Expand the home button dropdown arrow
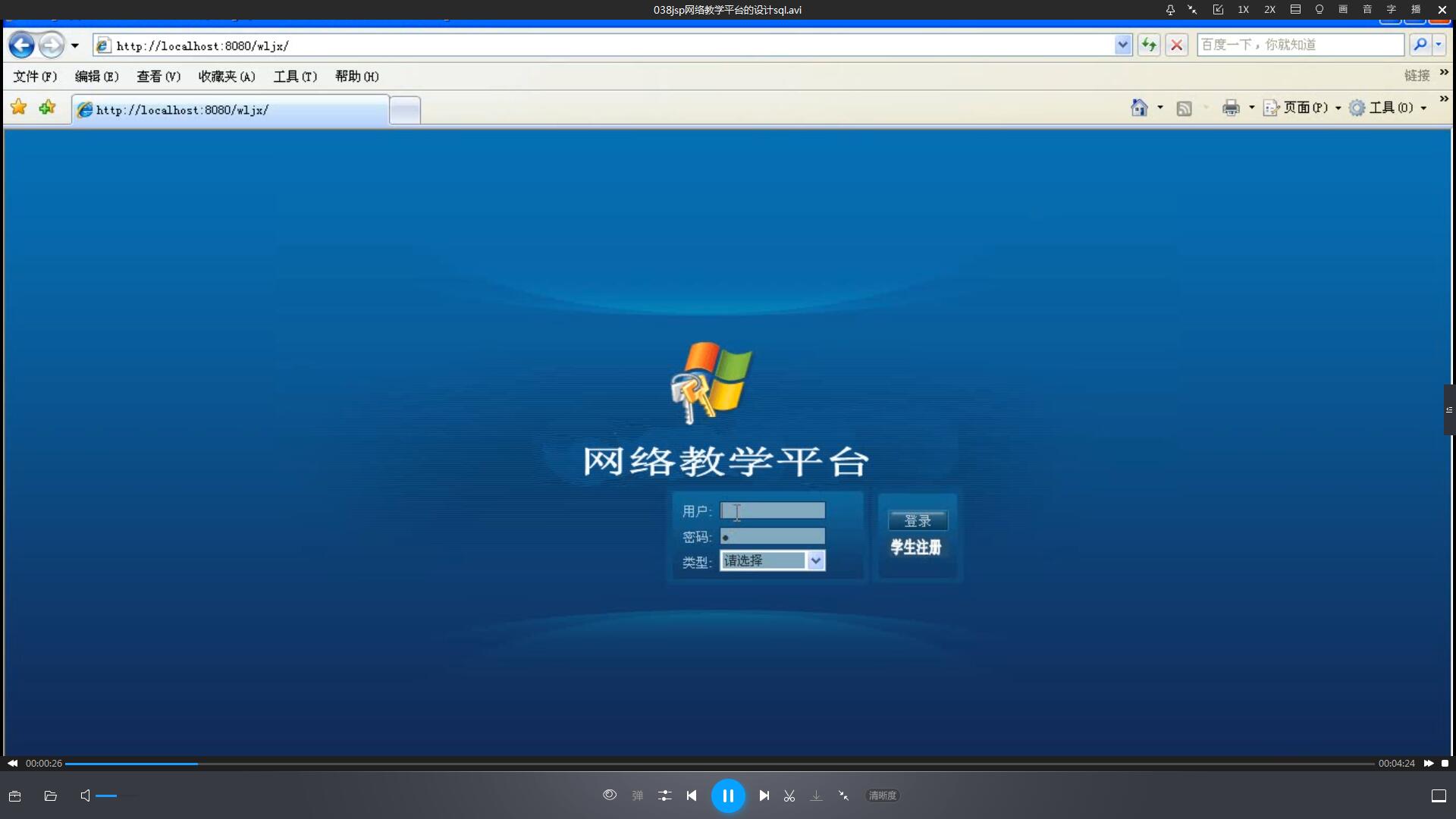 coord(1160,108)
